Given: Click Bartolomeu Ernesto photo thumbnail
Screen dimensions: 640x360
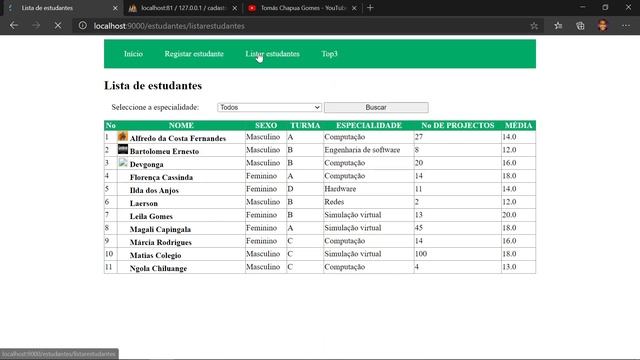Looking at the screenshot, I should 123,149.
